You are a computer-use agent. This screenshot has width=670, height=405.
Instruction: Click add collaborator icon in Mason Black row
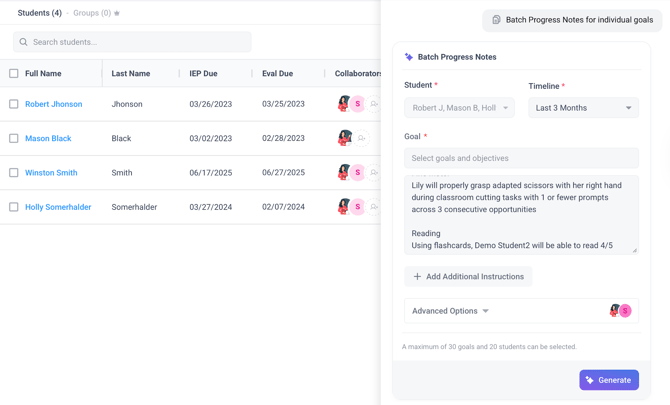tap(362, 138)
